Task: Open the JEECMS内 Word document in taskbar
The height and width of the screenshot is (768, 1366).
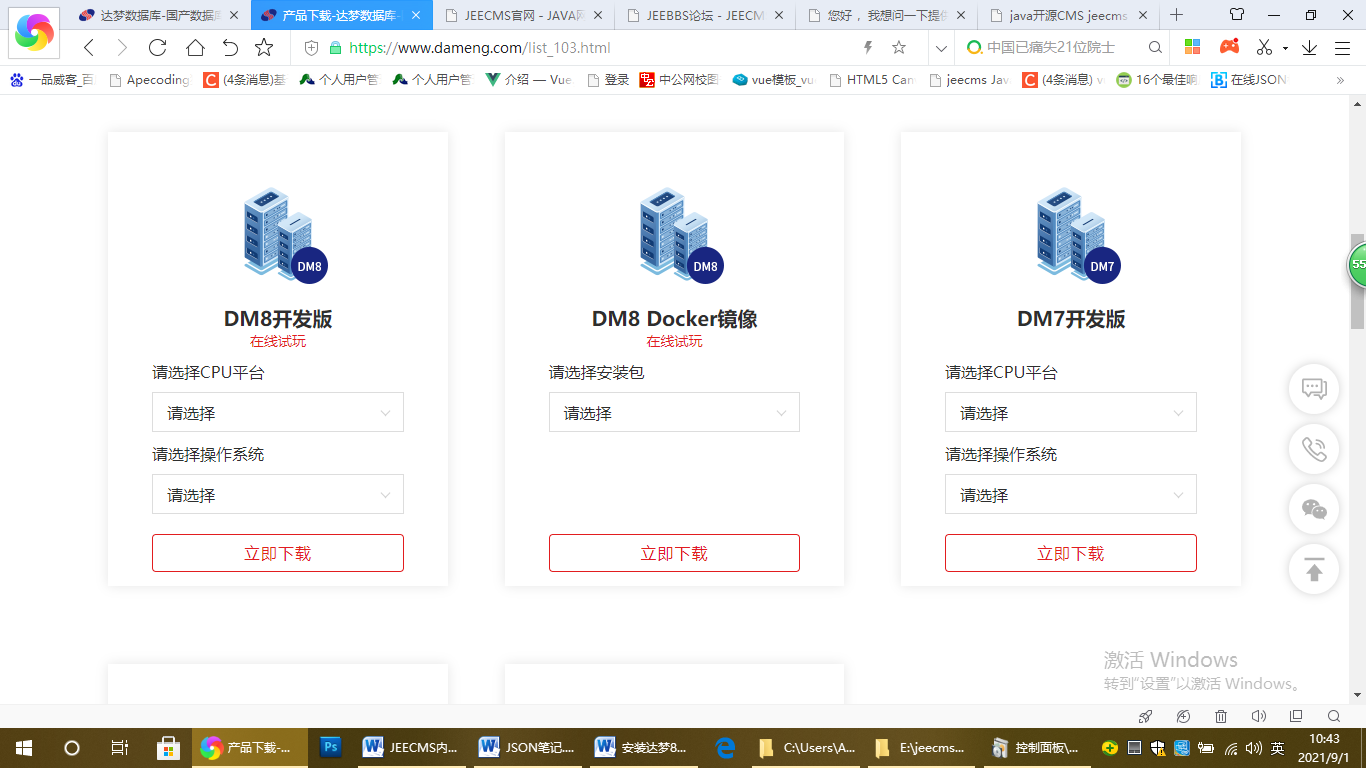Action: pos(413,747)
